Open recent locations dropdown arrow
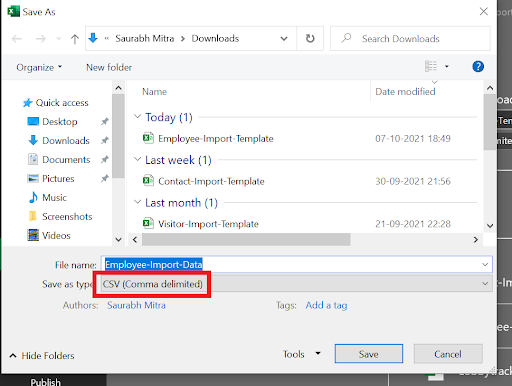512x386 pixels. (59, 39)
